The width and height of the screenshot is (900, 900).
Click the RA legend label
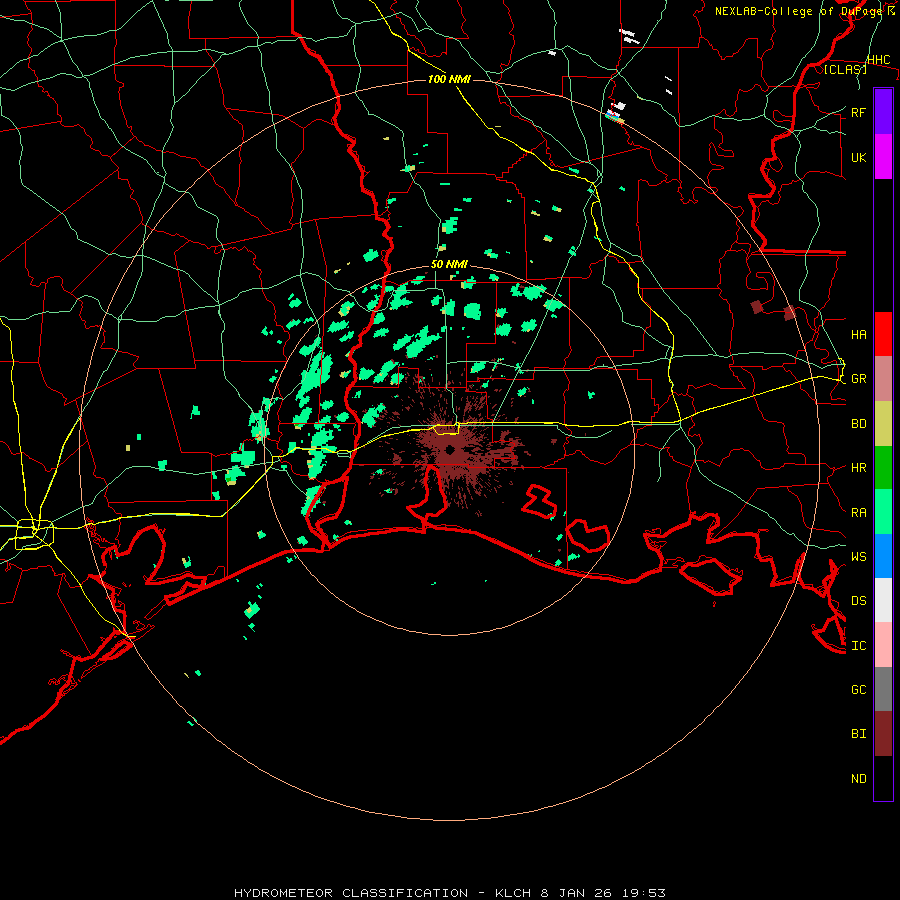coord(858,513)
